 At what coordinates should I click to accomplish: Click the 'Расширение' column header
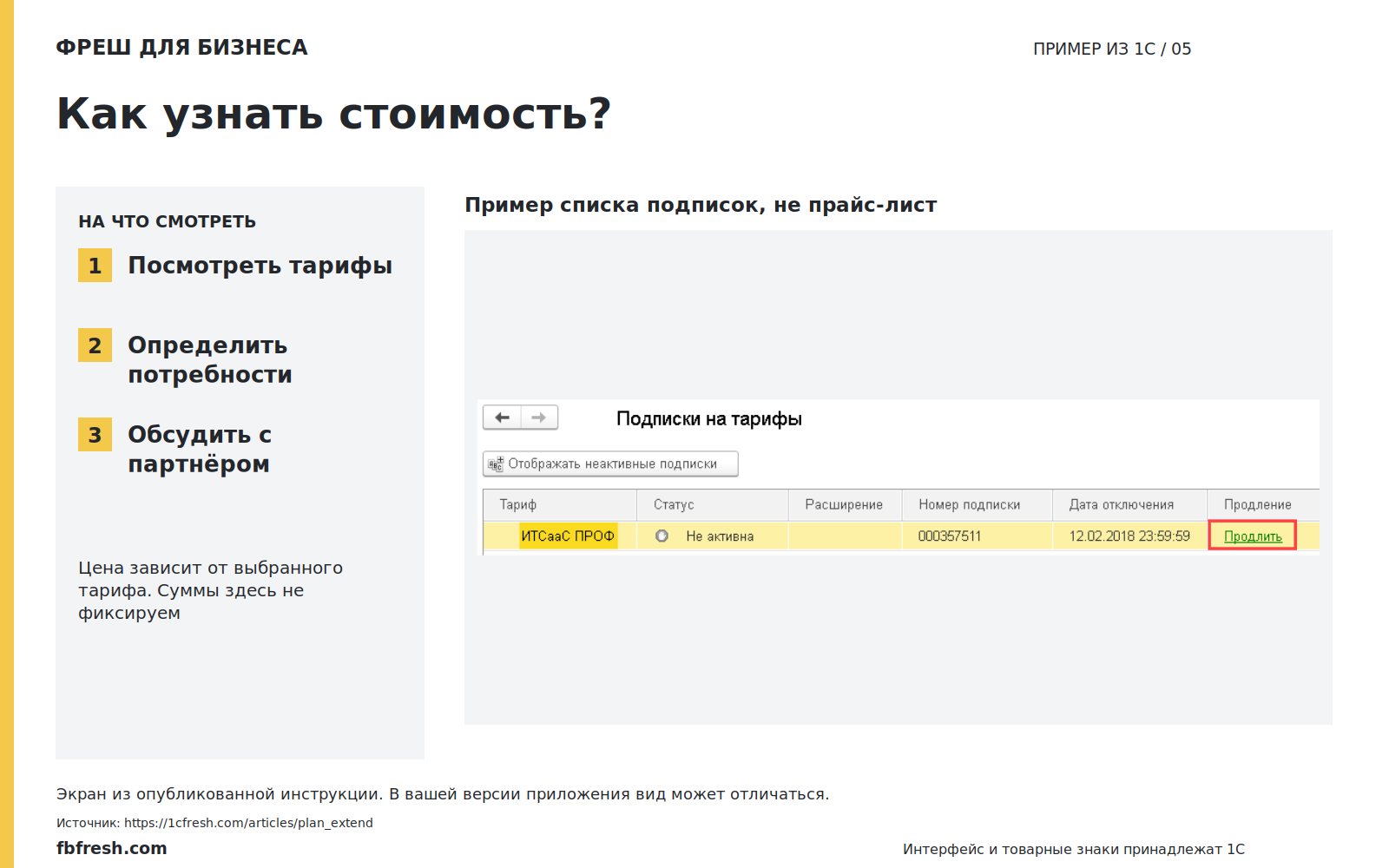click(845, 504)
